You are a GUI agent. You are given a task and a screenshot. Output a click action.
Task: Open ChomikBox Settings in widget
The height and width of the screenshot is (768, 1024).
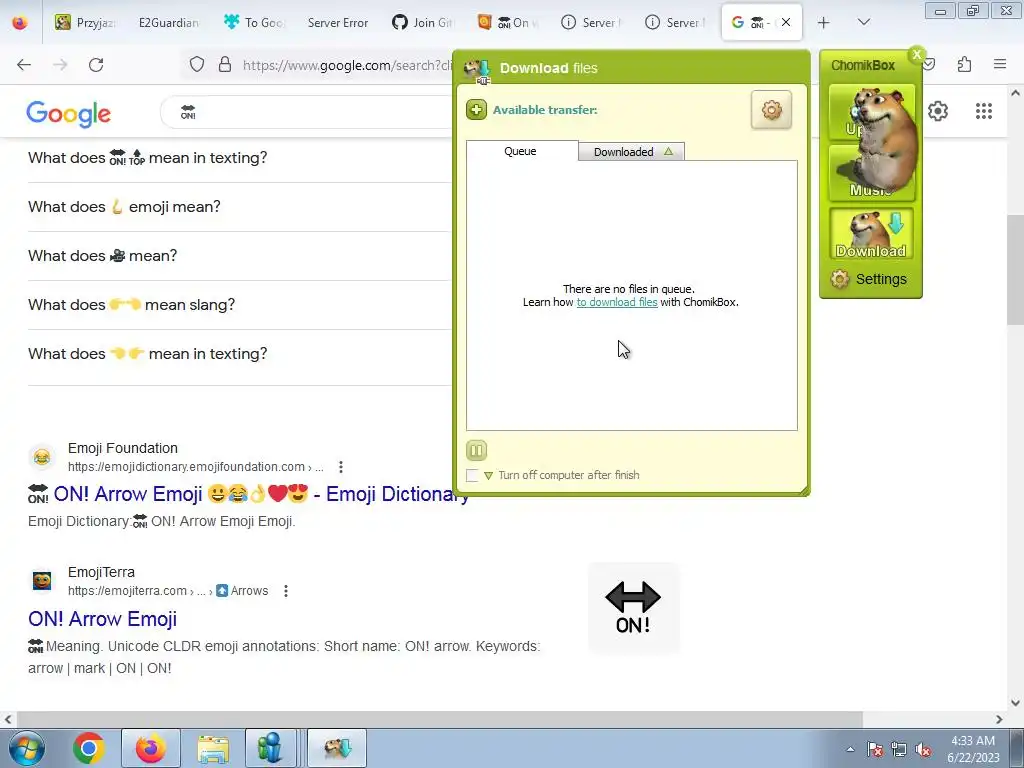[x=869, y=280]
